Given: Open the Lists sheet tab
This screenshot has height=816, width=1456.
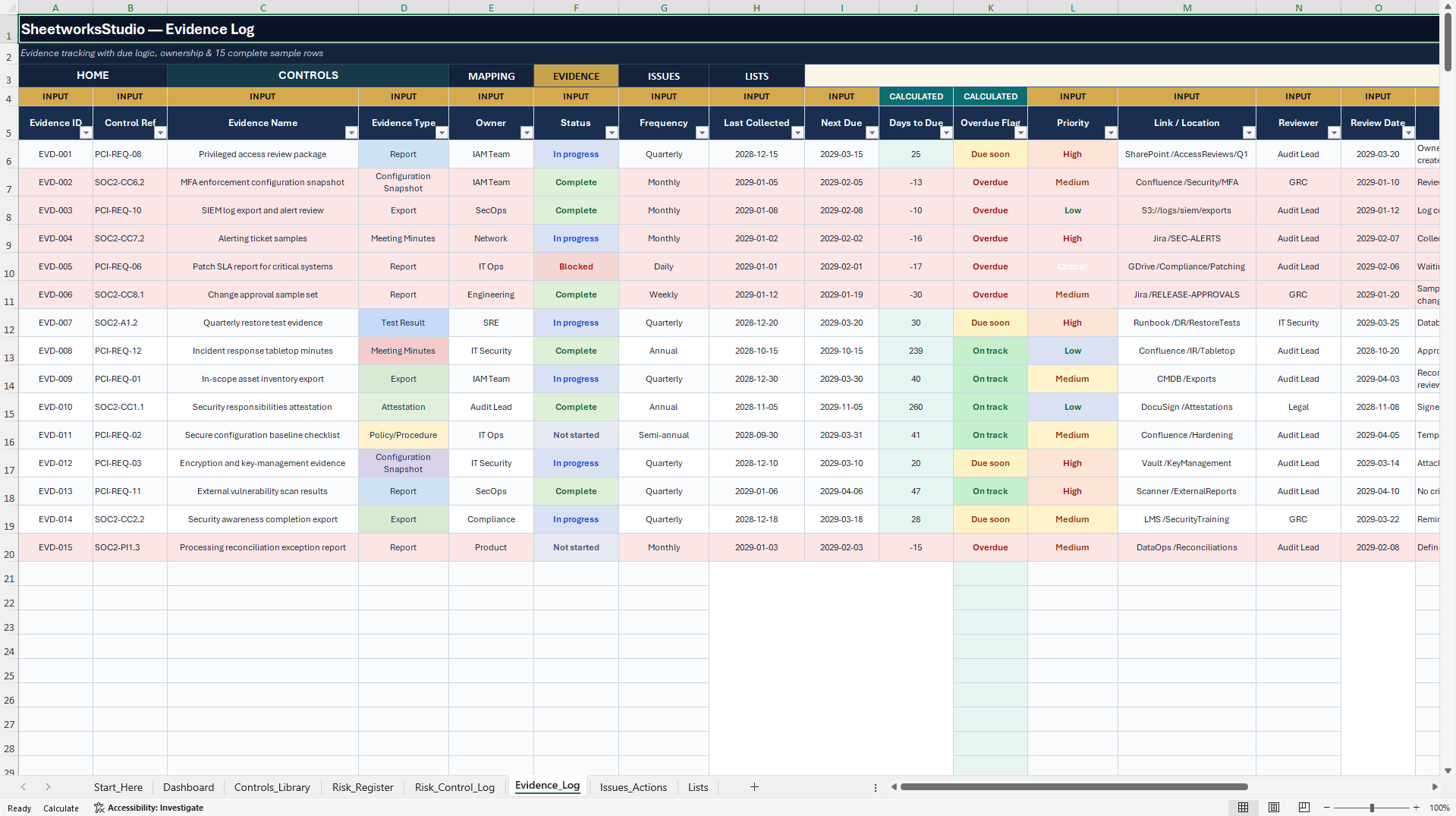Looking at the screenshot, I should (698, 787).
